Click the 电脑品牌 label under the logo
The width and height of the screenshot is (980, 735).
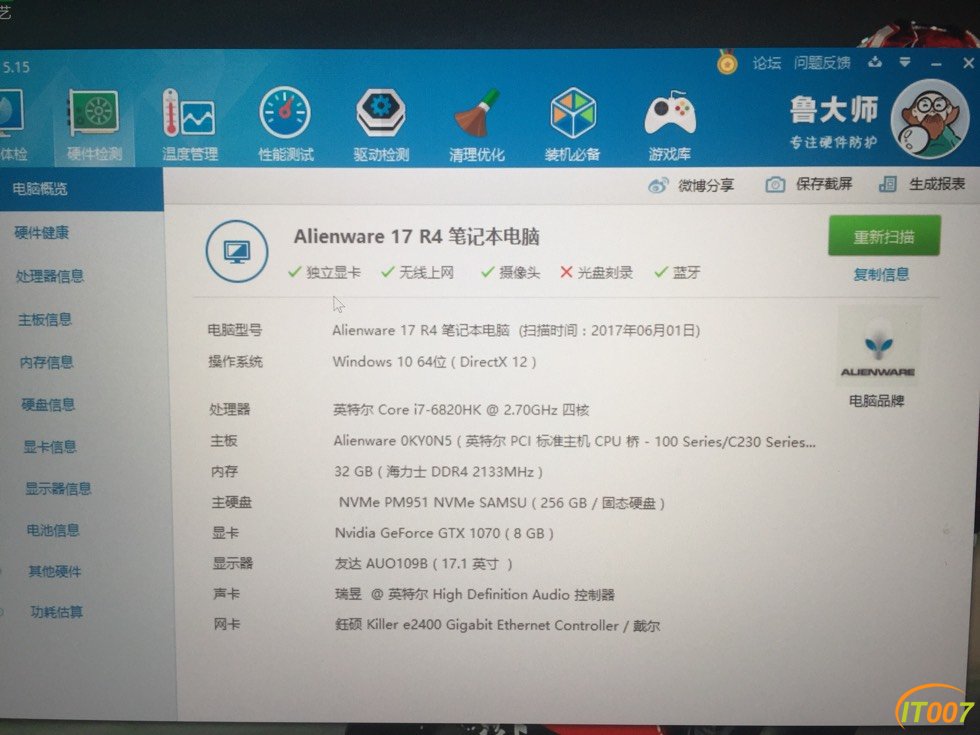[x=877, y=401]
